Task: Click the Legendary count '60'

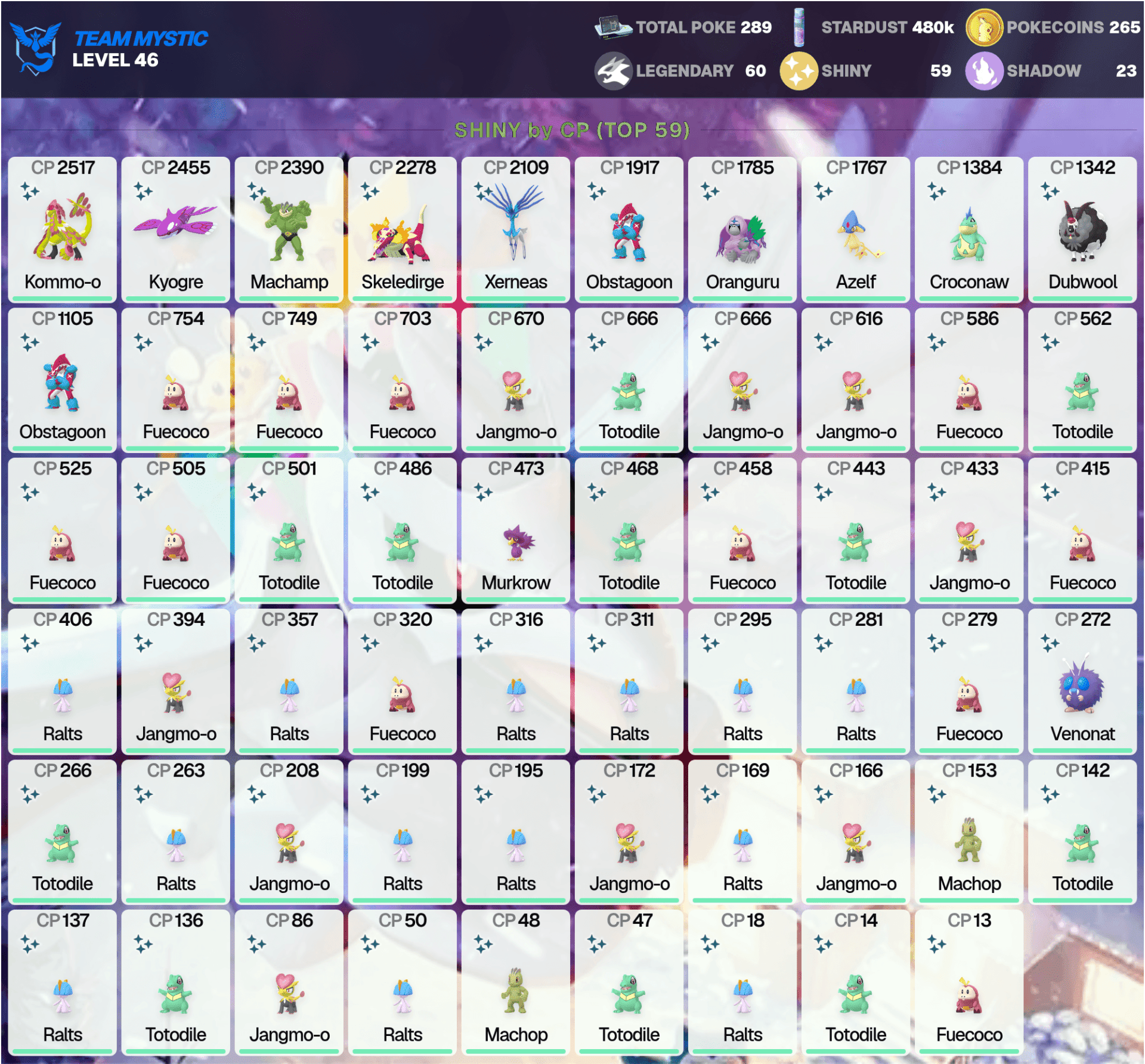Action: pyautogui.click(x=756, y=71)
